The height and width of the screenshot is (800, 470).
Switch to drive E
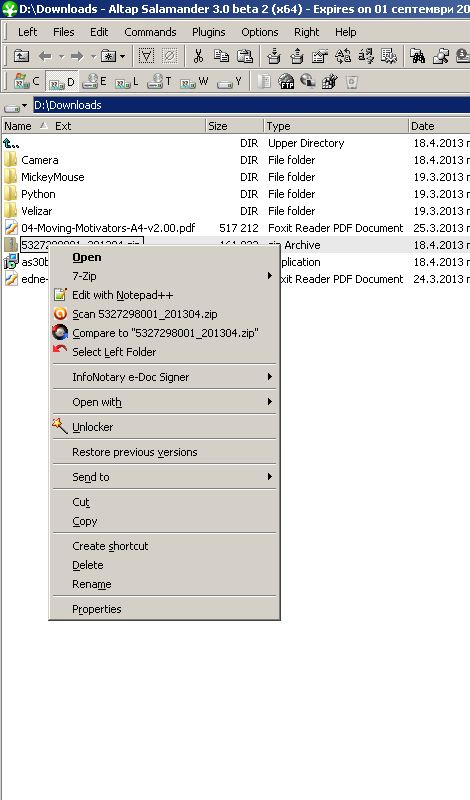click(95, 81)
